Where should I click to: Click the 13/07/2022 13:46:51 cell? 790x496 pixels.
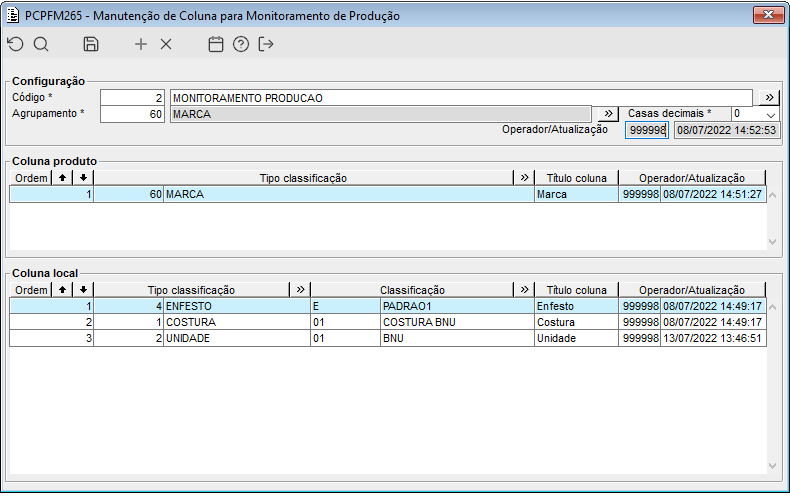[712, 338]
